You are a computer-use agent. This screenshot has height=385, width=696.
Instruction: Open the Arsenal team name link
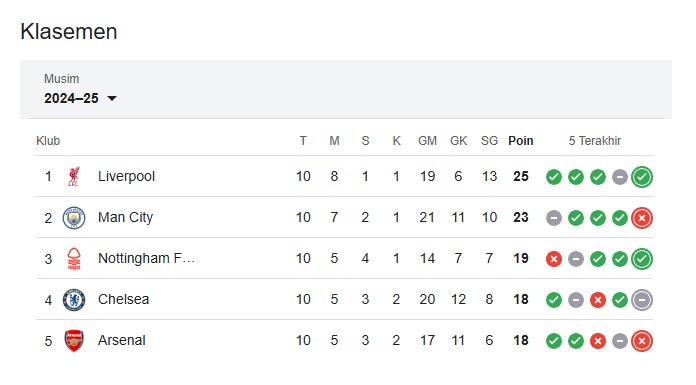(x=122, y=340)
